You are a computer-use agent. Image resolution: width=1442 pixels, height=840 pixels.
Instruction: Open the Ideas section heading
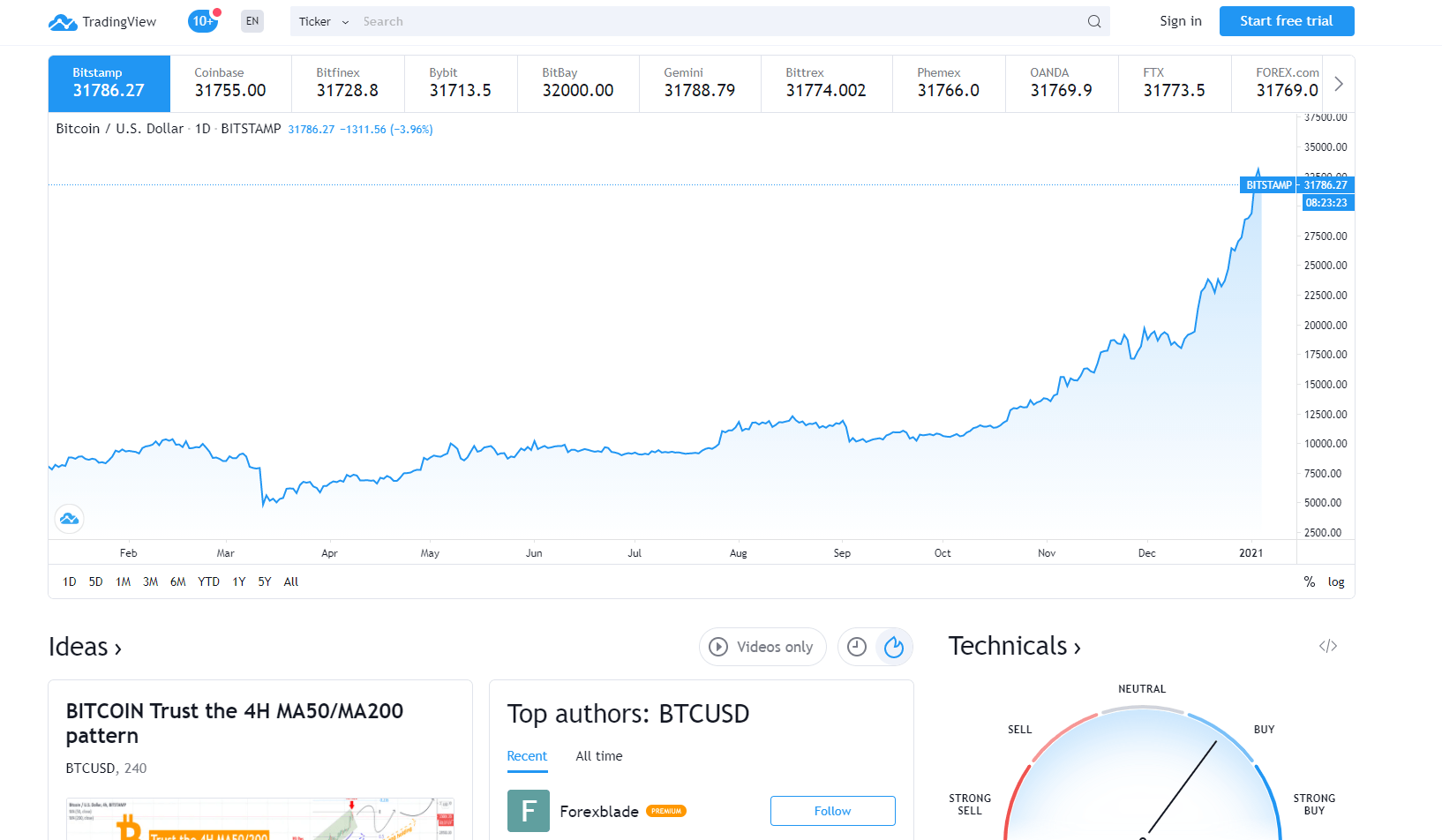(86, 647)
